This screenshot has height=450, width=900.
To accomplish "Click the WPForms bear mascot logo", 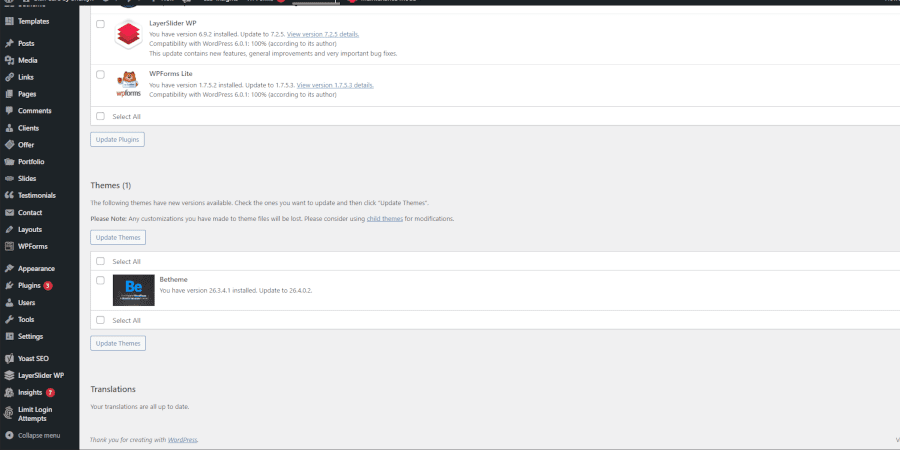I will tap(128, 84).
